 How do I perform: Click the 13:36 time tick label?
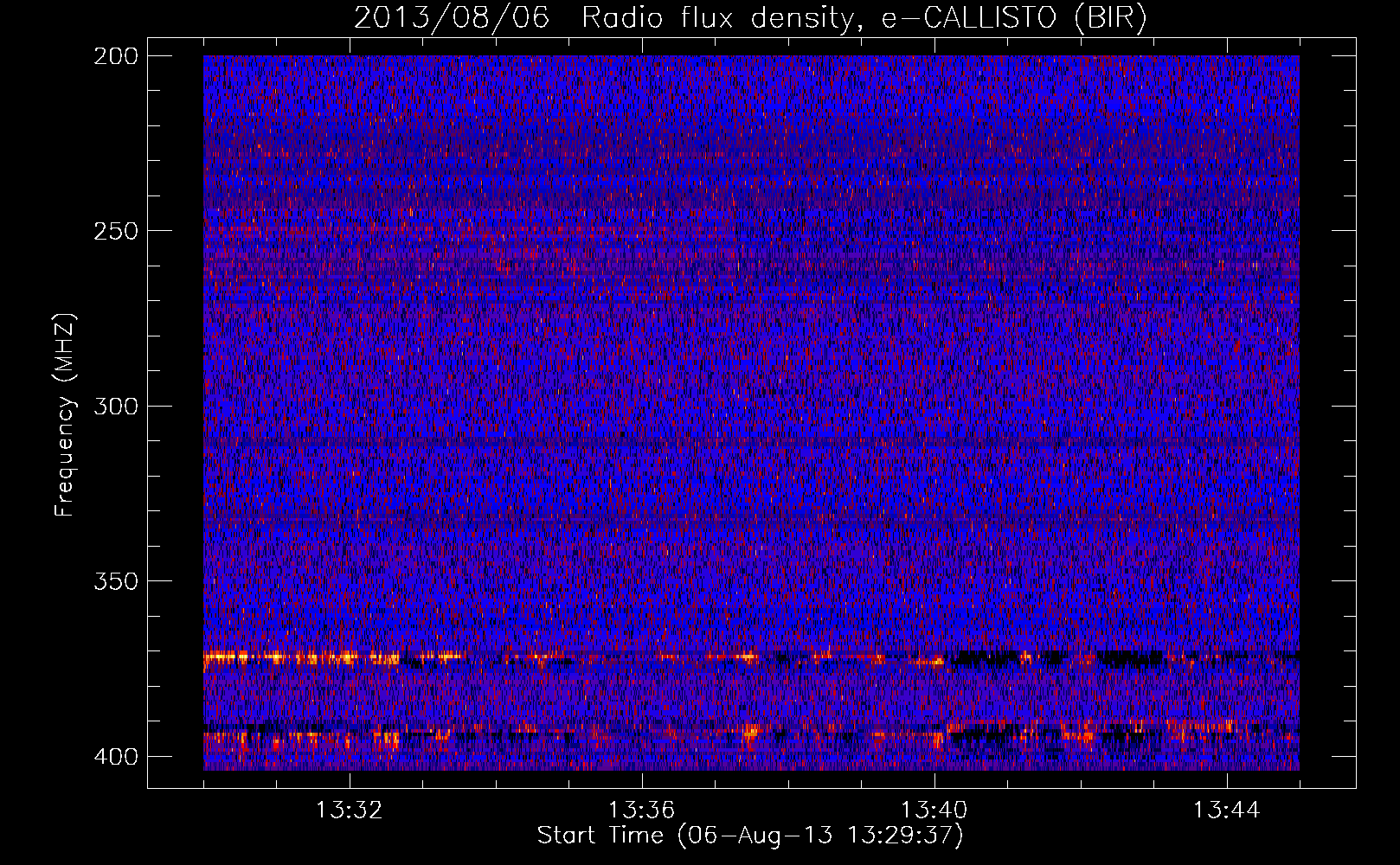pos(642,811)
